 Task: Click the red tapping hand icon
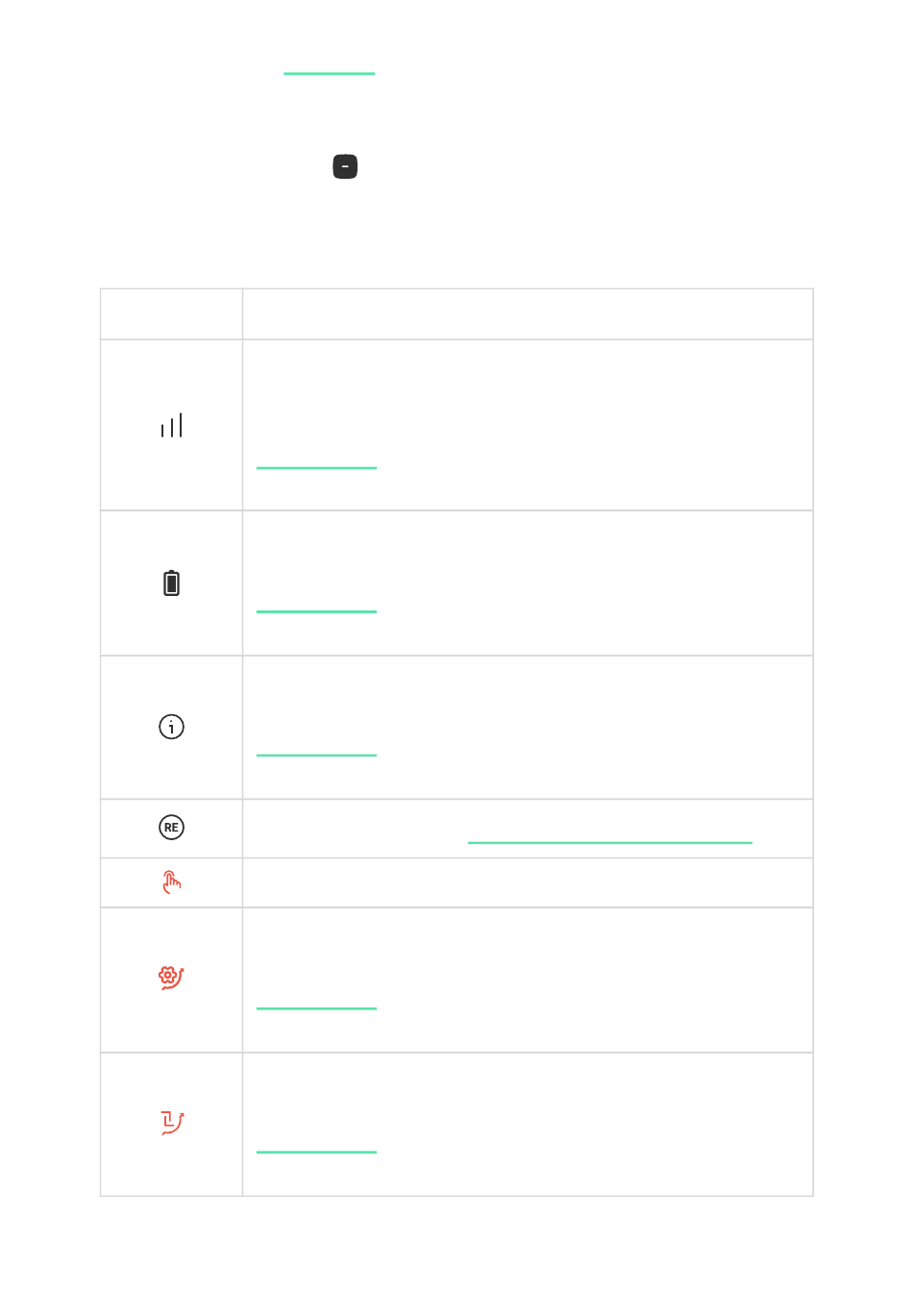click(172, 882)
